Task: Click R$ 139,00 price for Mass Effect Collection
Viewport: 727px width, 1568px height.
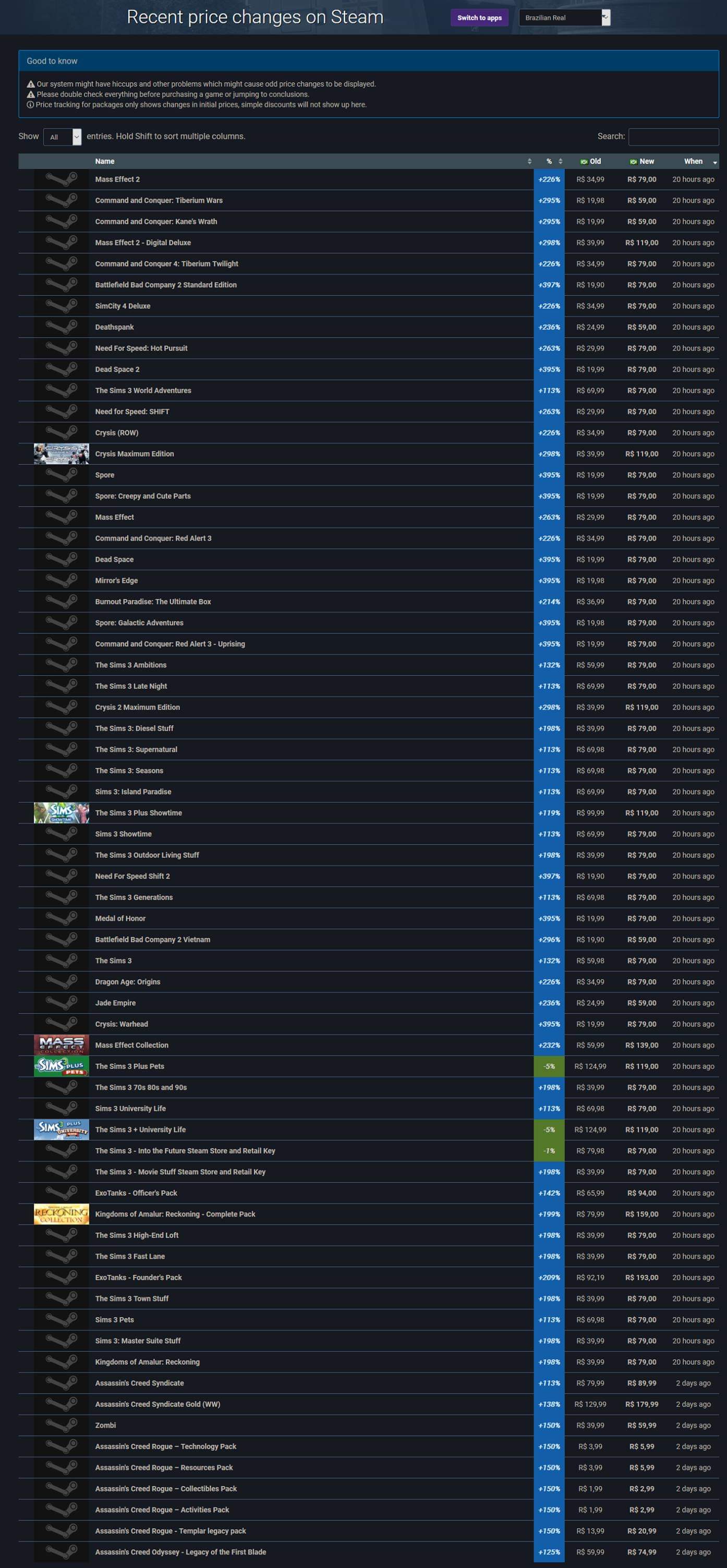Action: click(642, 1045)
